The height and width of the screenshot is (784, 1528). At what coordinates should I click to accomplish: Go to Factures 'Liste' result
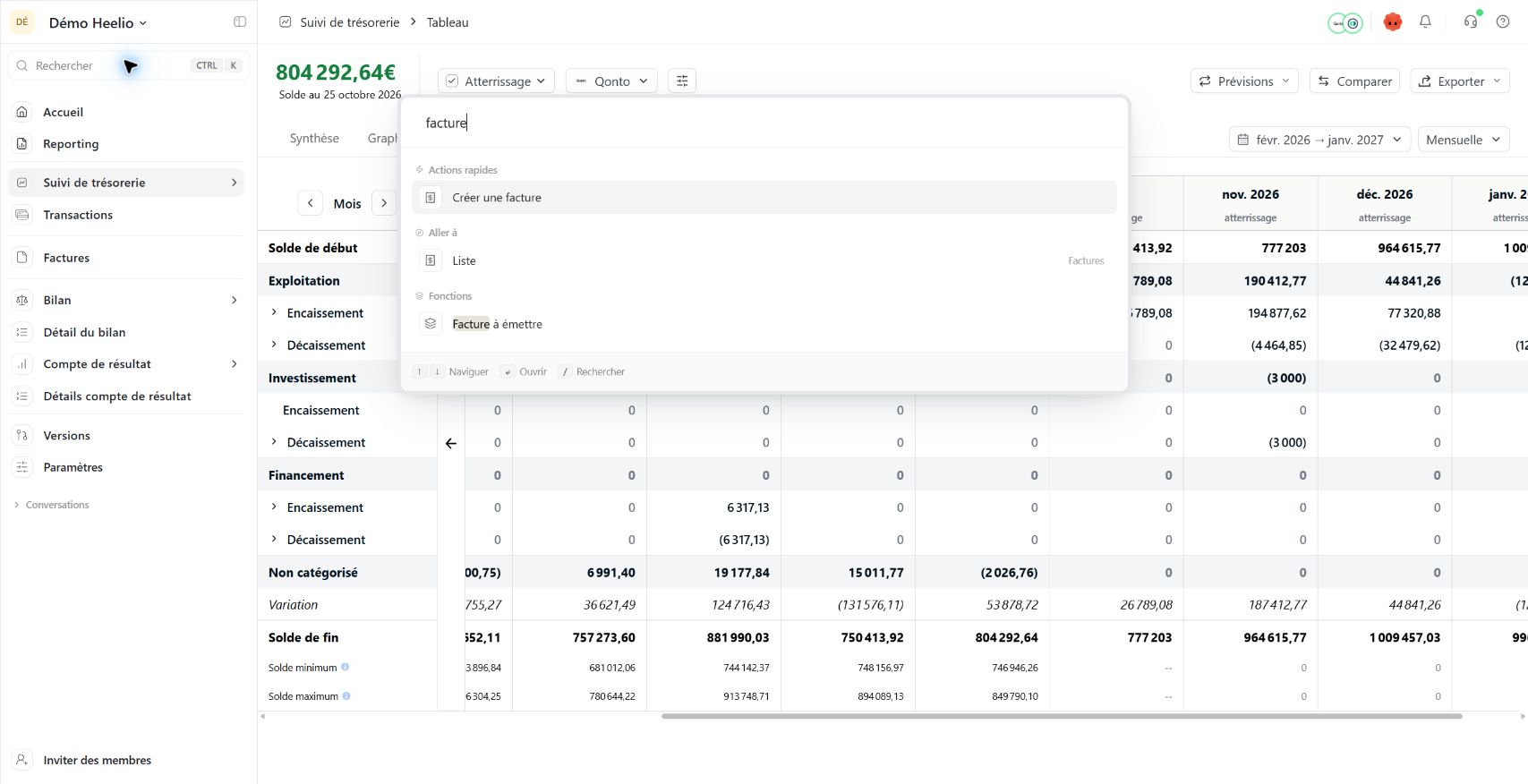(x=764, y=261)
